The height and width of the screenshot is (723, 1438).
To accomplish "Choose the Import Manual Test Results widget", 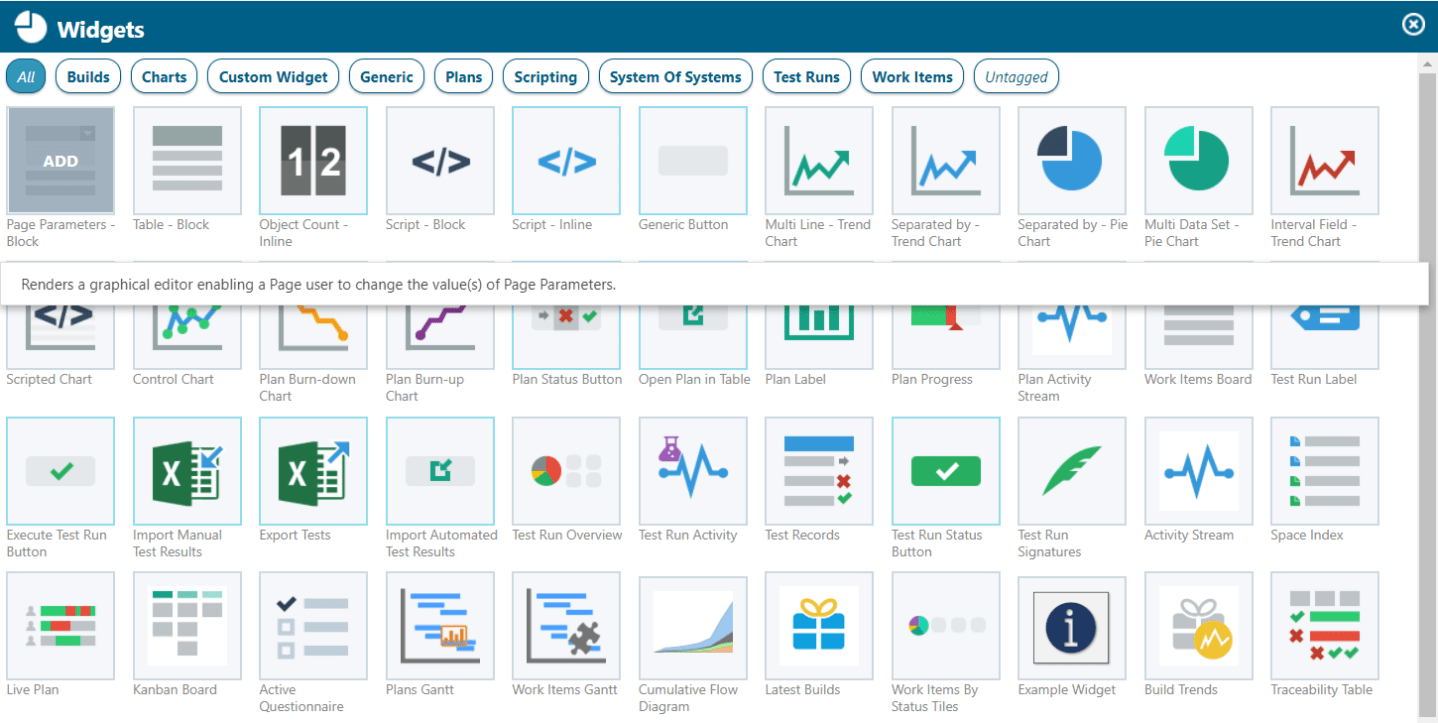I will (x=186, y=470).
